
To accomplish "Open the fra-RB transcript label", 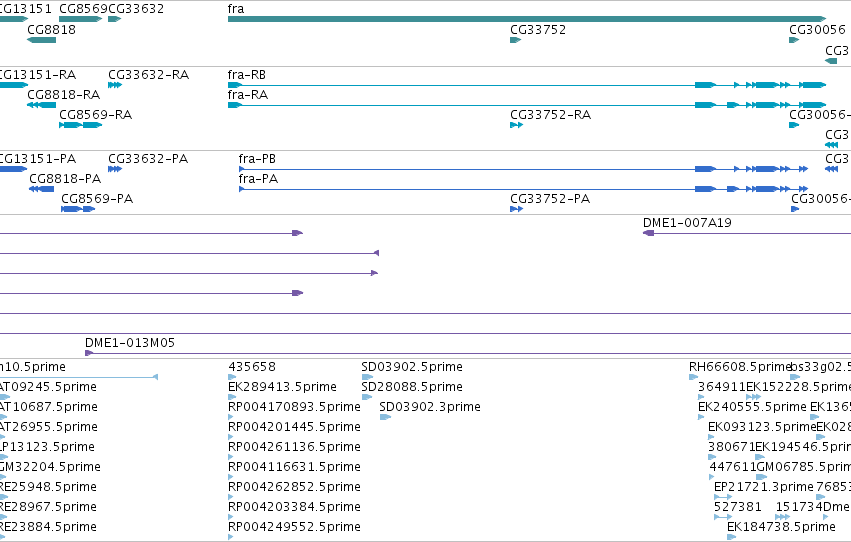I will [247, 75].
